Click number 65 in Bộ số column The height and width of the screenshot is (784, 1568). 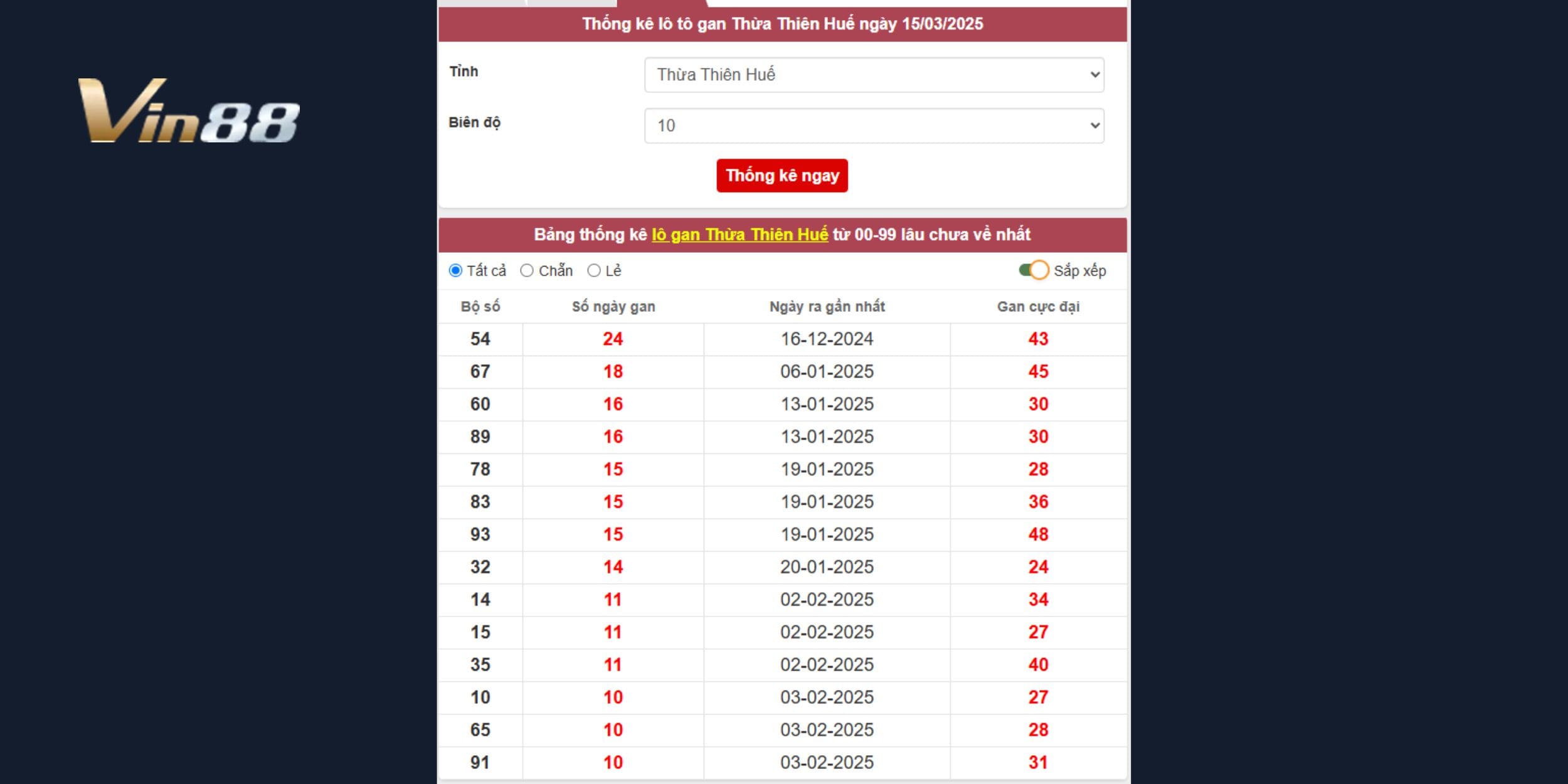pos(480,731)
